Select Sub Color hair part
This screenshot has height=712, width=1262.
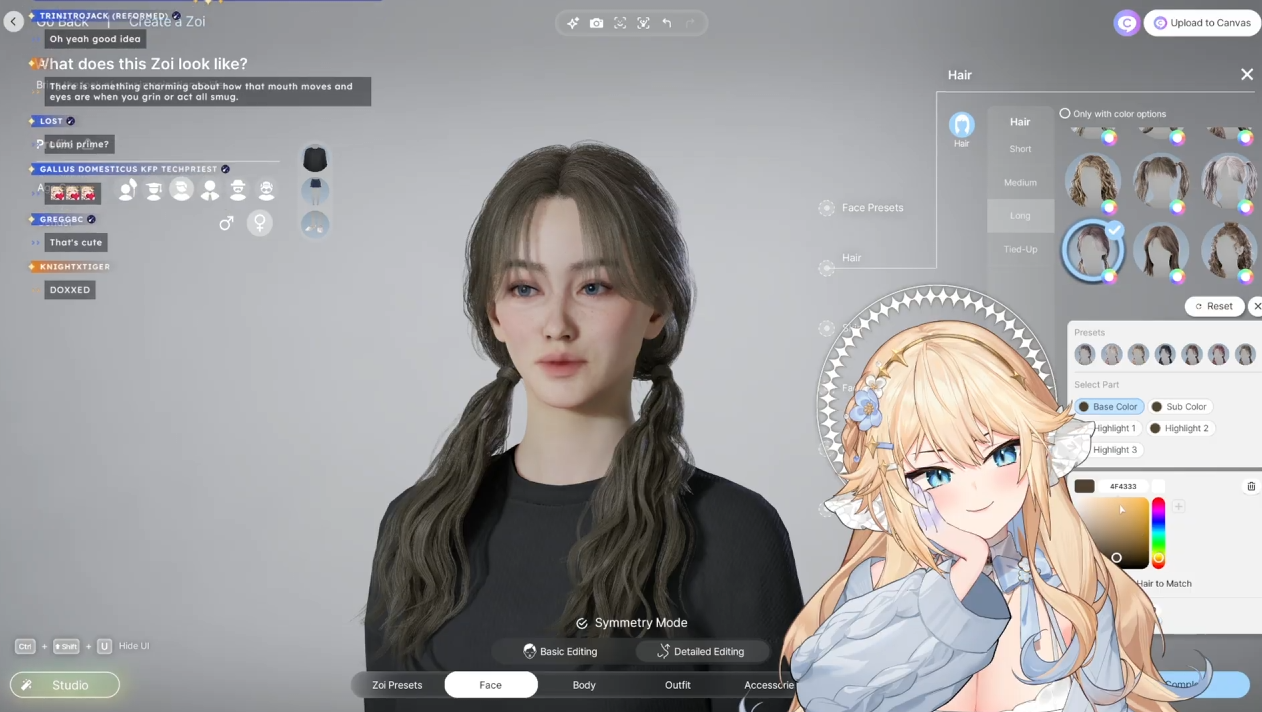1179,407
